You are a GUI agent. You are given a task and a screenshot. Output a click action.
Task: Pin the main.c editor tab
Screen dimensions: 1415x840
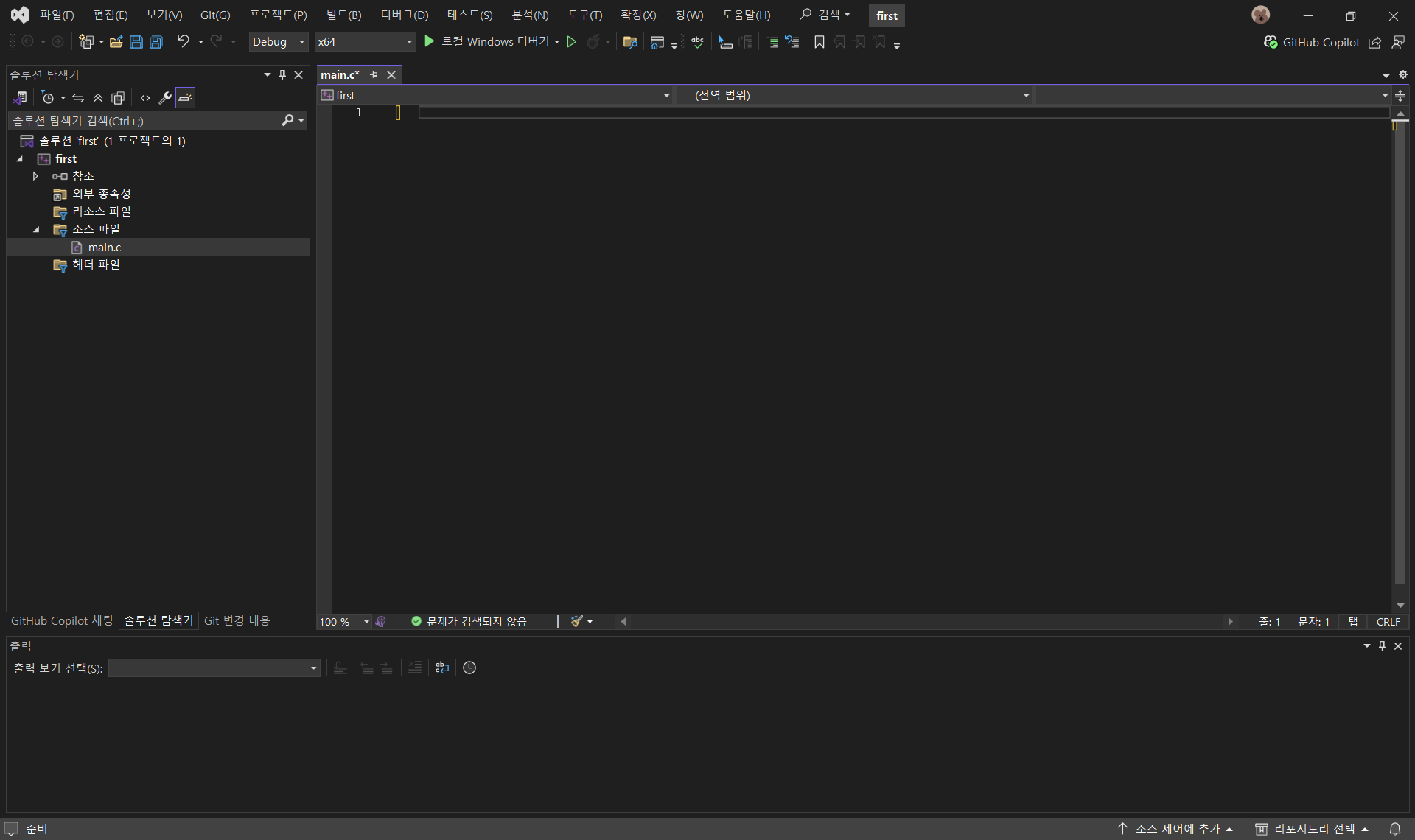click(x=374, y=74)
